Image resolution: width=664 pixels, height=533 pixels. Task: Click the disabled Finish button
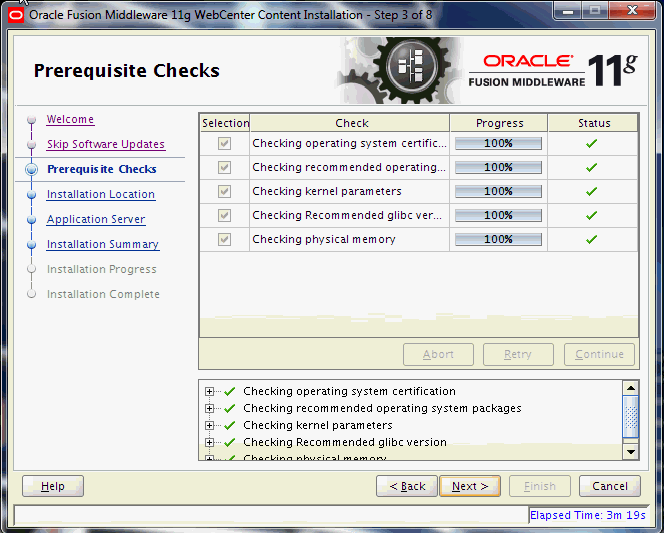pos(540,486)
